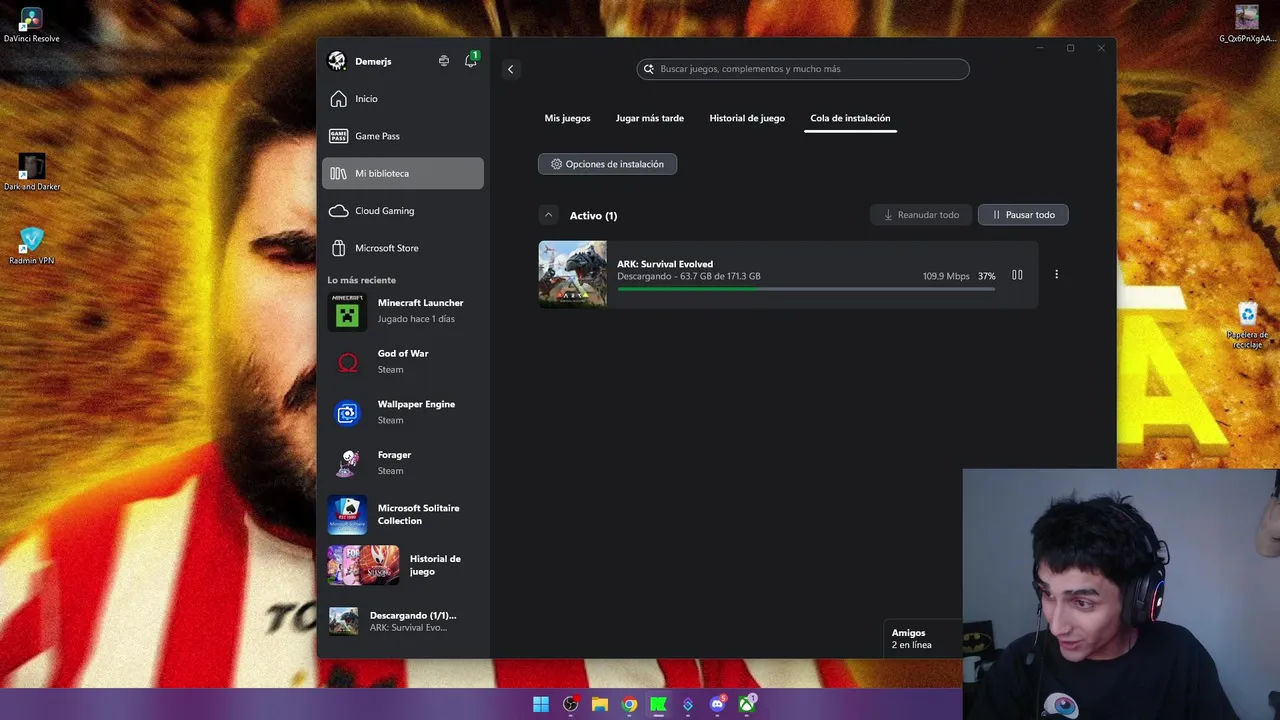The width and height of the screenshot is (1280, 720).
Task: Open Inicio in the sidebar
Action: tap(403, 99)
